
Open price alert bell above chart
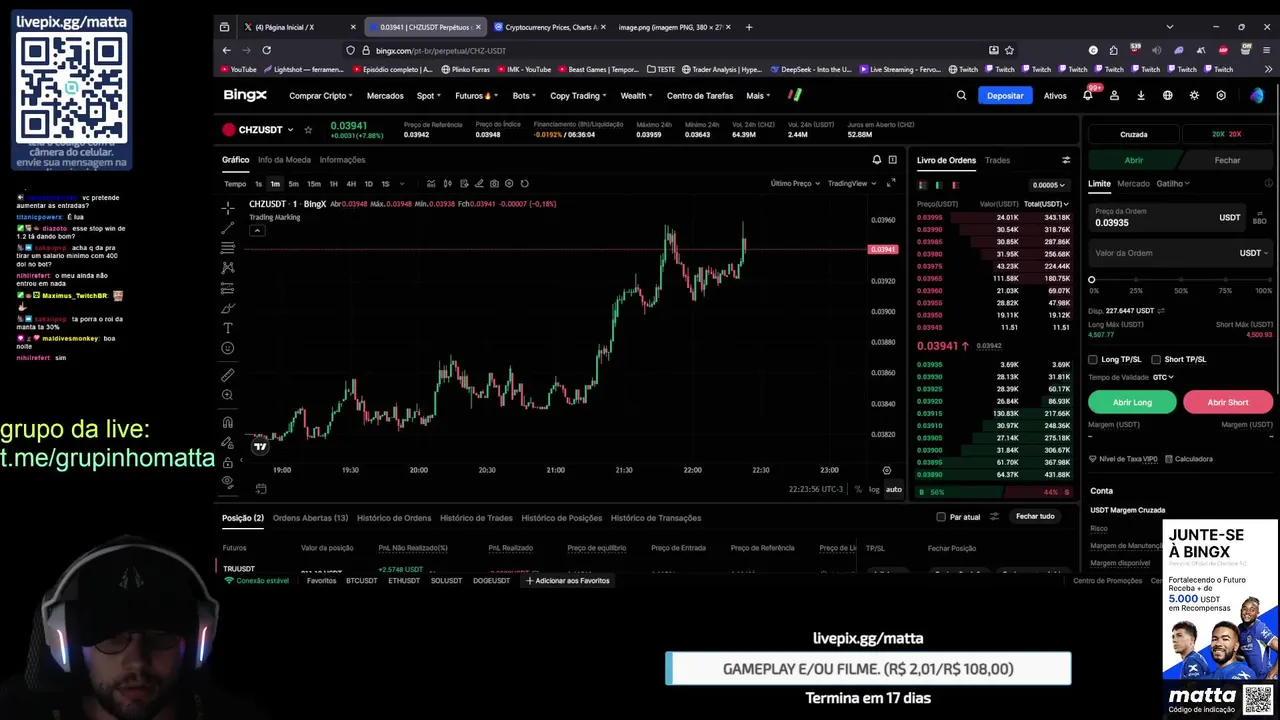coord(877,160)
